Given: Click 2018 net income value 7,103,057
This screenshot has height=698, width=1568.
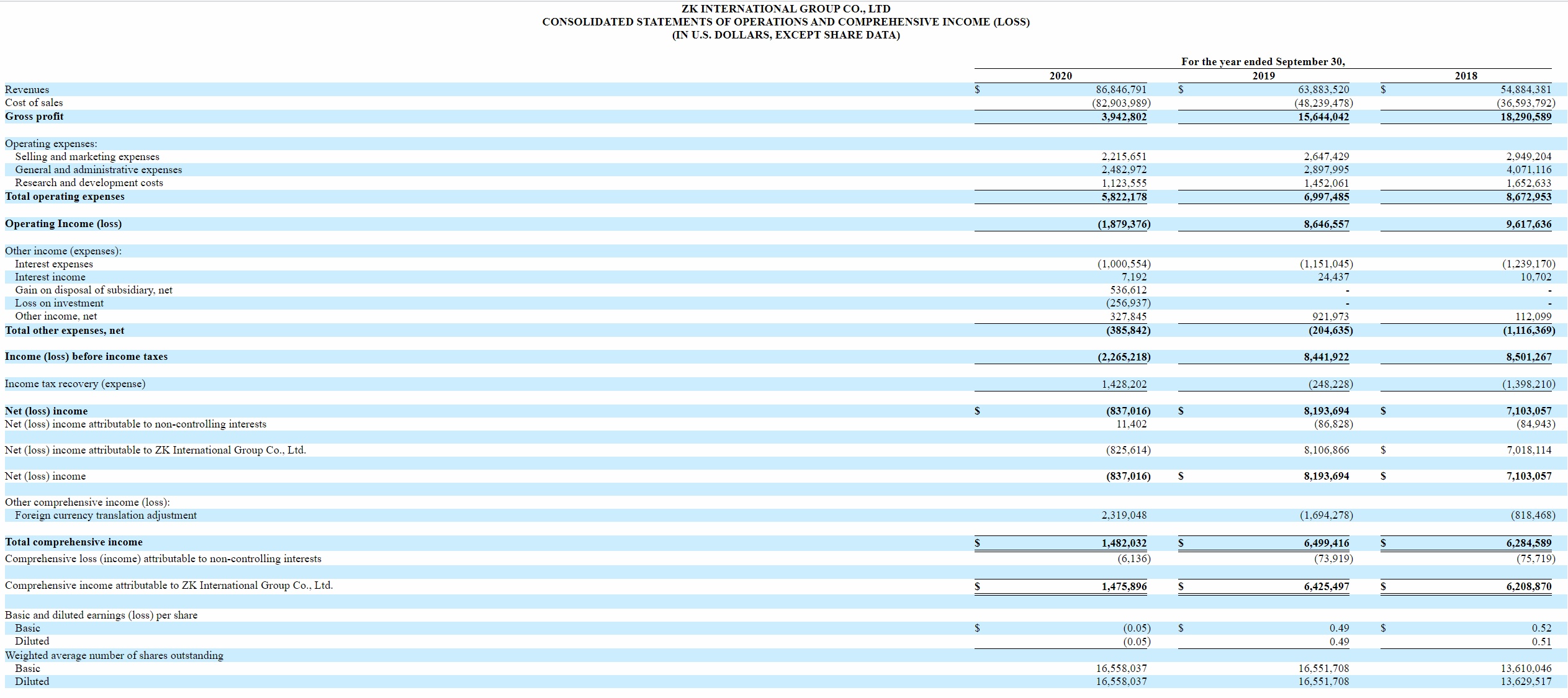Looking at the screenshot, I should tap(1528, 411).
